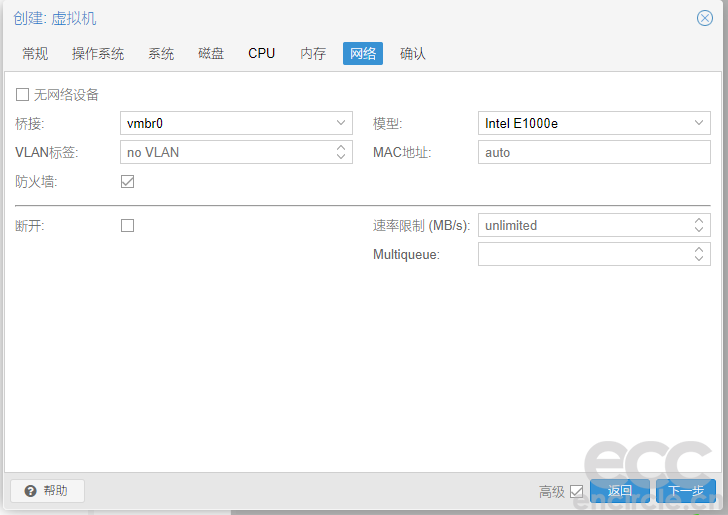Adjust the 速率限制 spinner arrows

coord(699,225)
